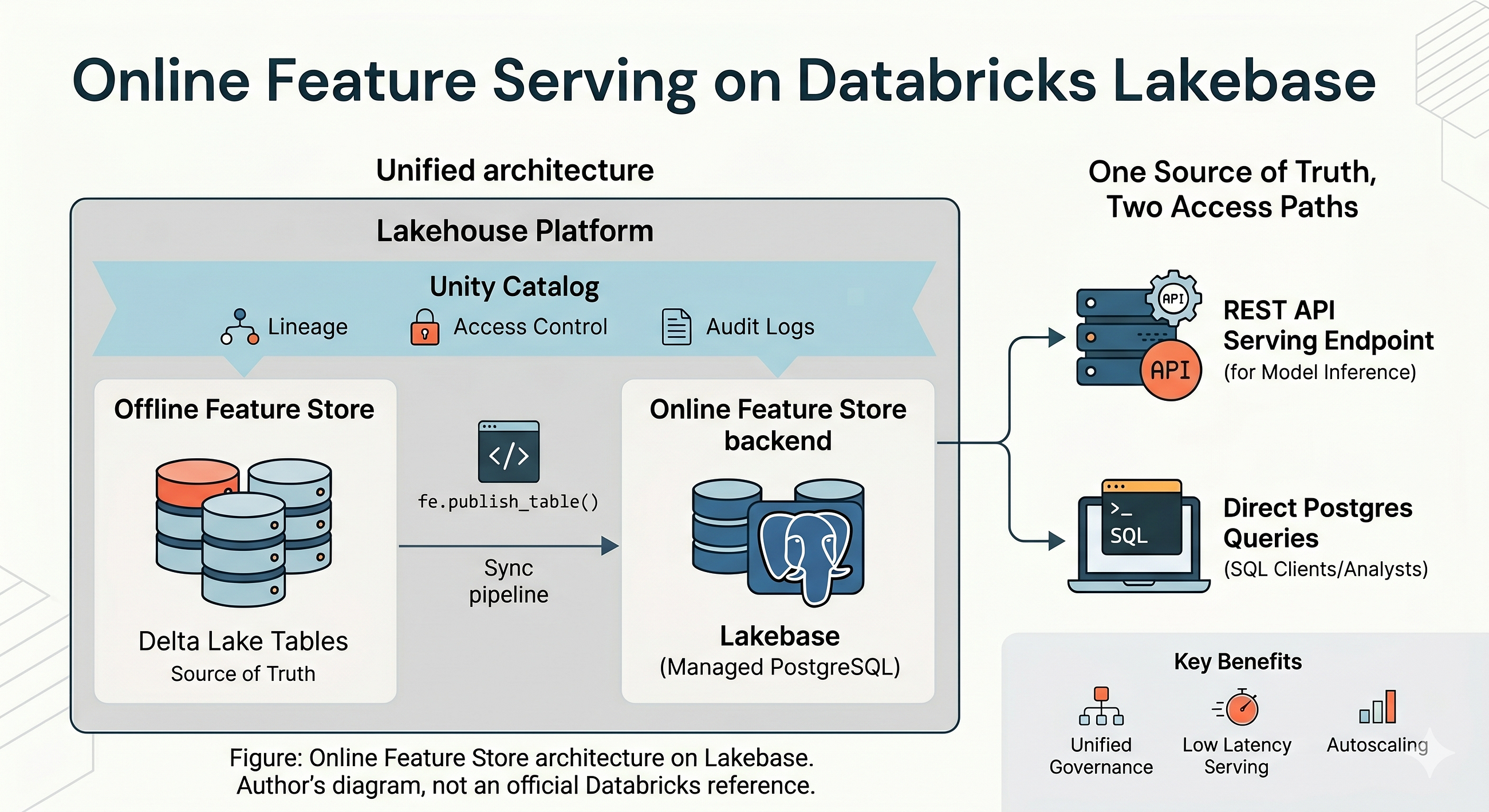Screen dimensions: 1489x812
Task: Click the 'fe.publish_table()' code text
Action: [508, 501]
